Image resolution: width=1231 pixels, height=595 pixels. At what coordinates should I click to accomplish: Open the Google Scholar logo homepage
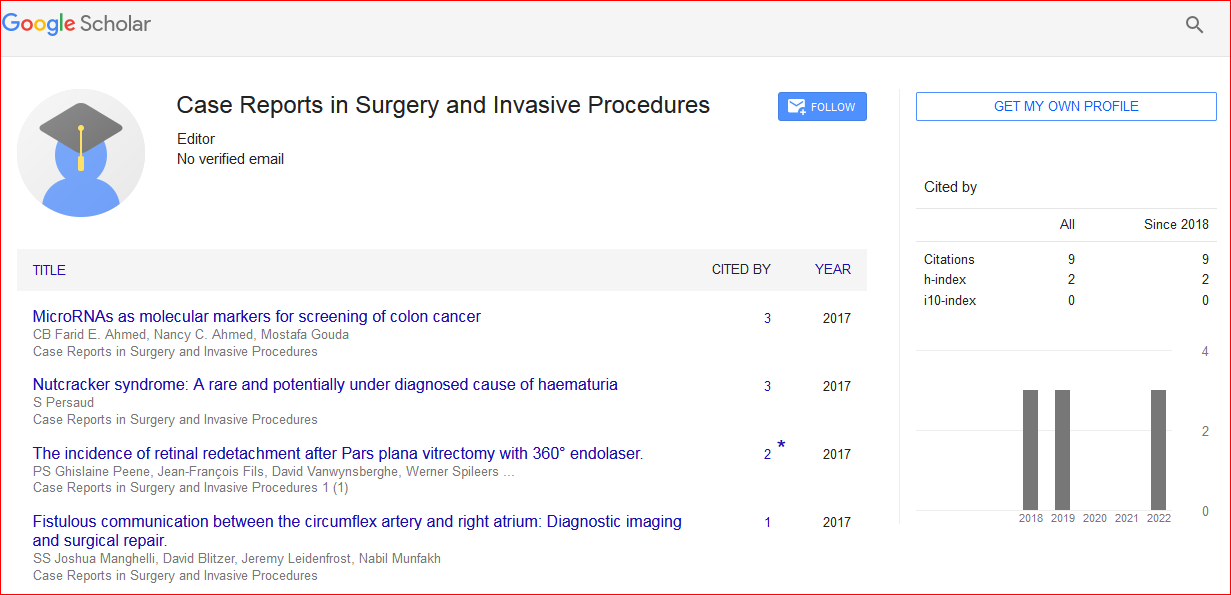[x=77, y=24]
